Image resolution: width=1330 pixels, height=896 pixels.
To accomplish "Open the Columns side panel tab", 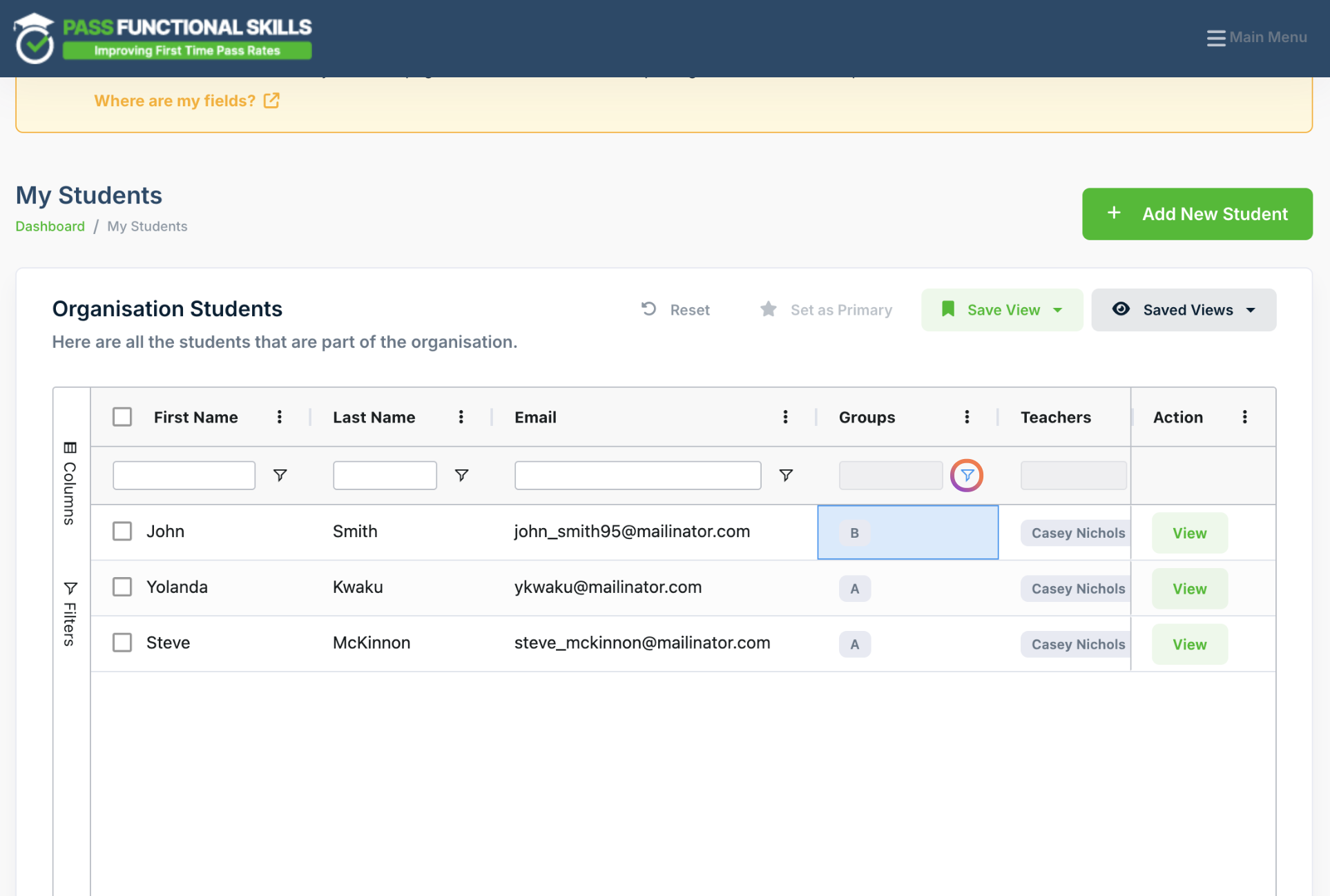I will pos(70,483).
